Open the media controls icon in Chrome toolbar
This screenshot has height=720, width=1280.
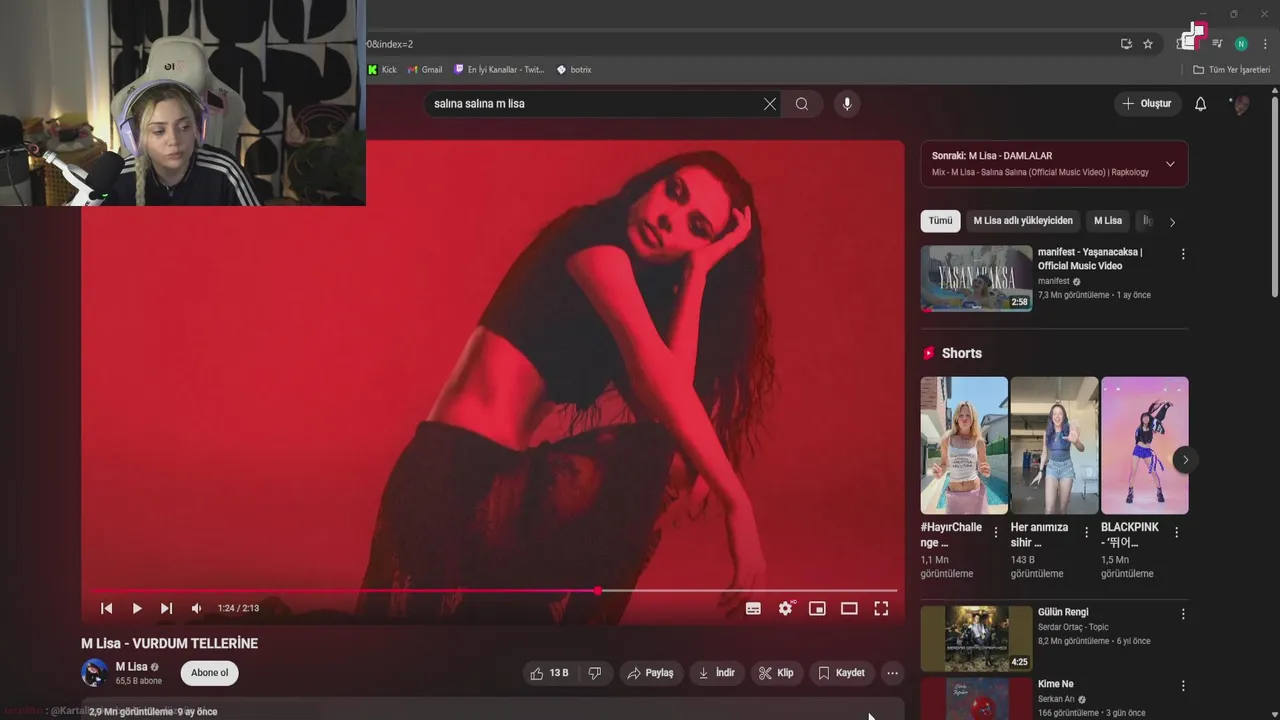tap(1217, 44)
